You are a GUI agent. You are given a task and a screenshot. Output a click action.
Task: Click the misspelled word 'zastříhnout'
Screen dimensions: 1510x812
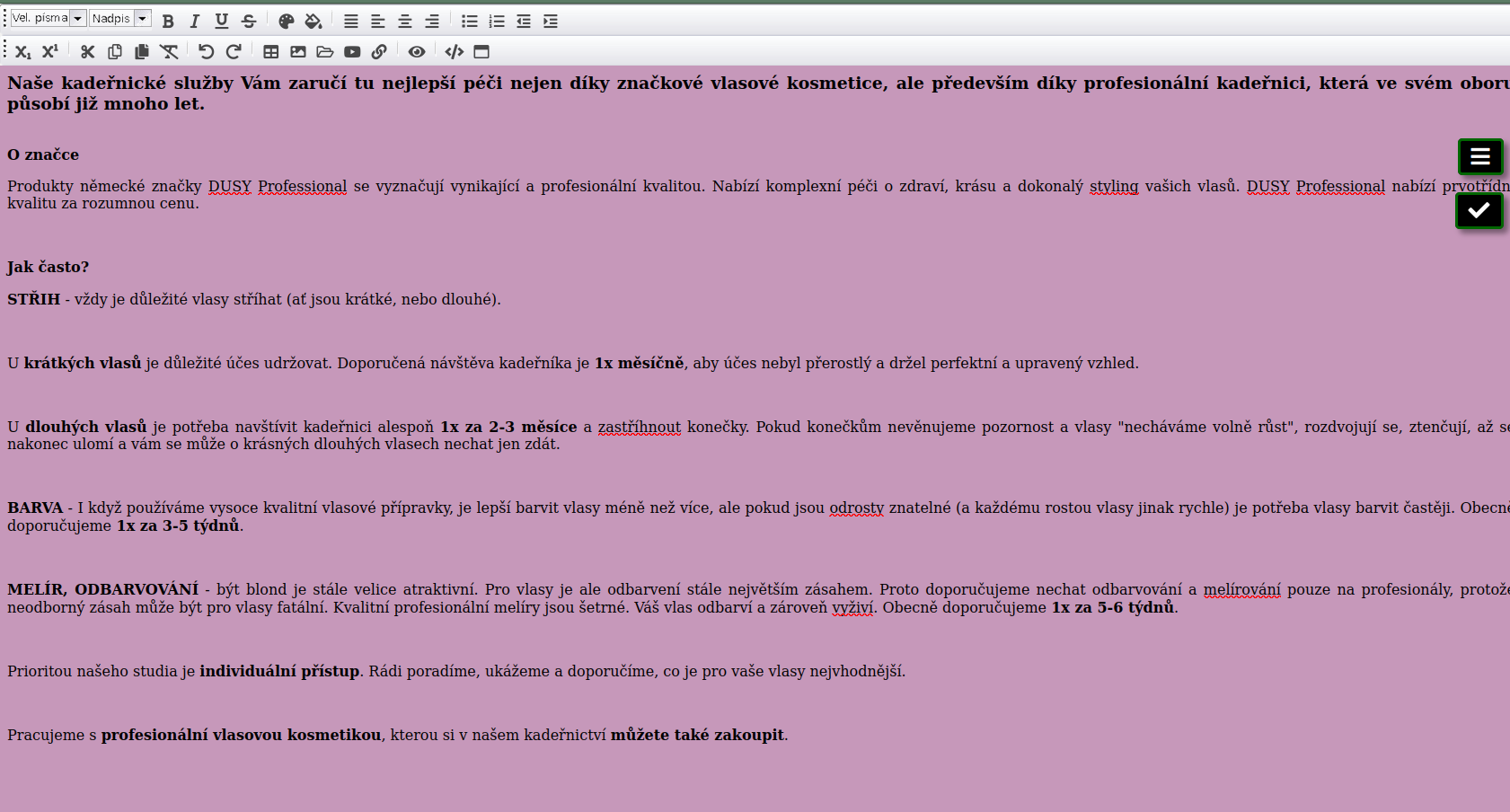tap(640, 427)
